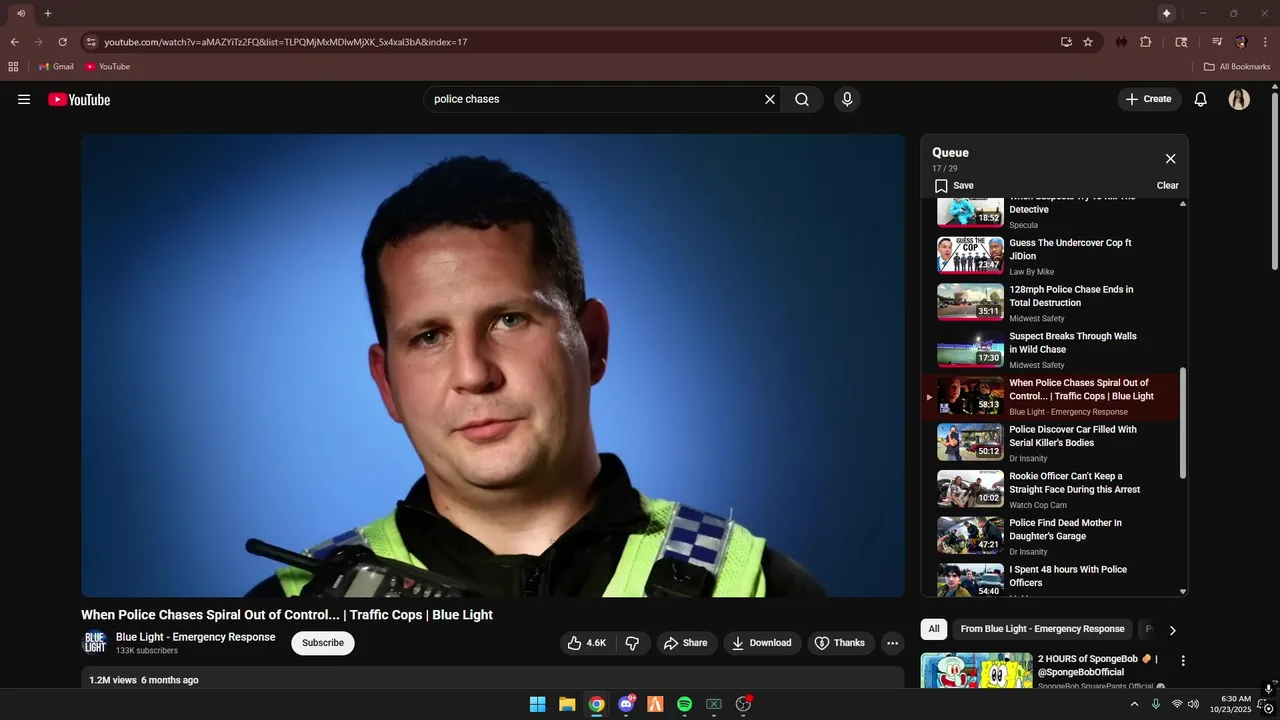This screenshot has width=1280, height=720.
Task: Clear the queue
Action: click(x=1167, y=185)
